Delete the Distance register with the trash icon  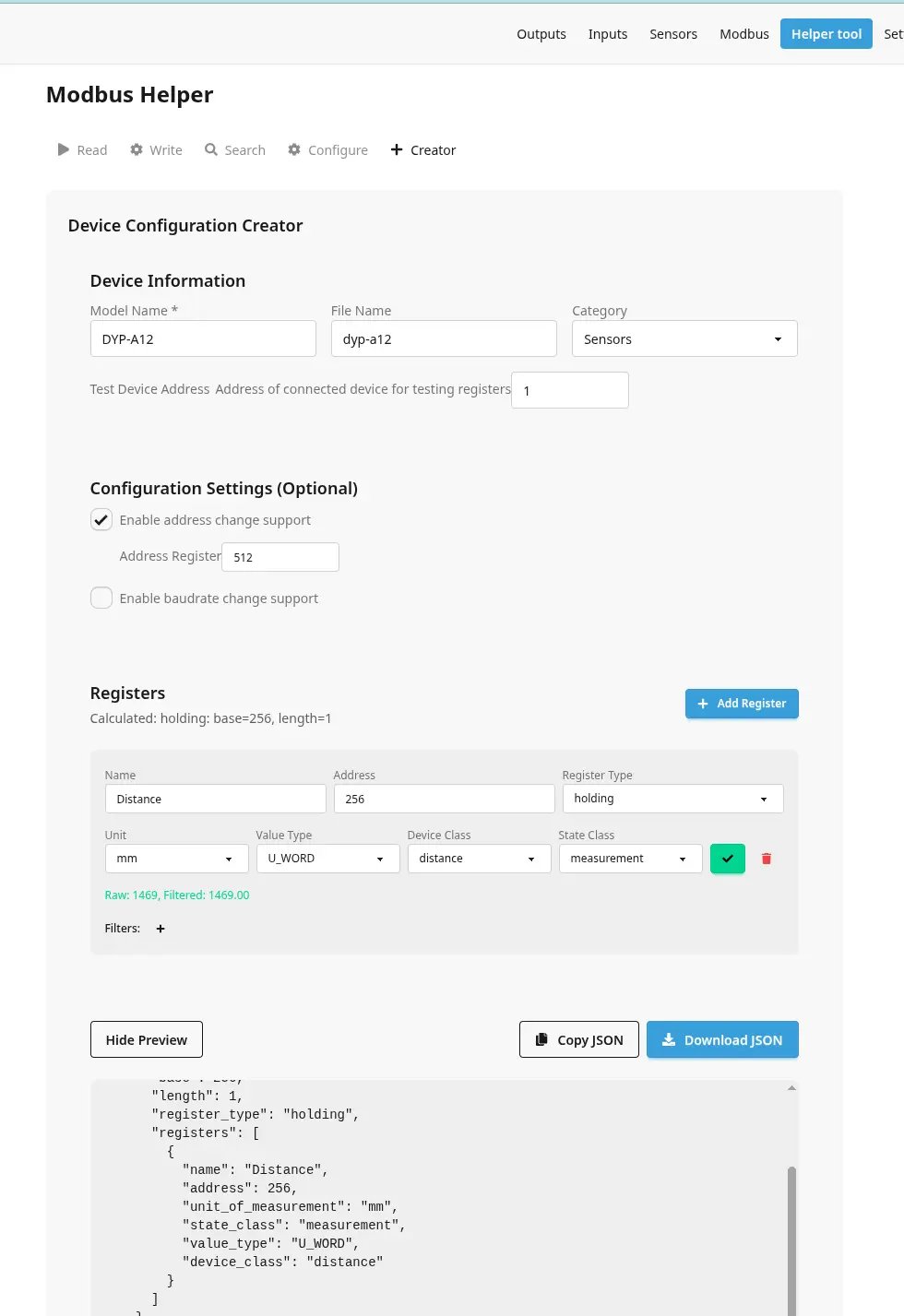(x=766, y=859)
